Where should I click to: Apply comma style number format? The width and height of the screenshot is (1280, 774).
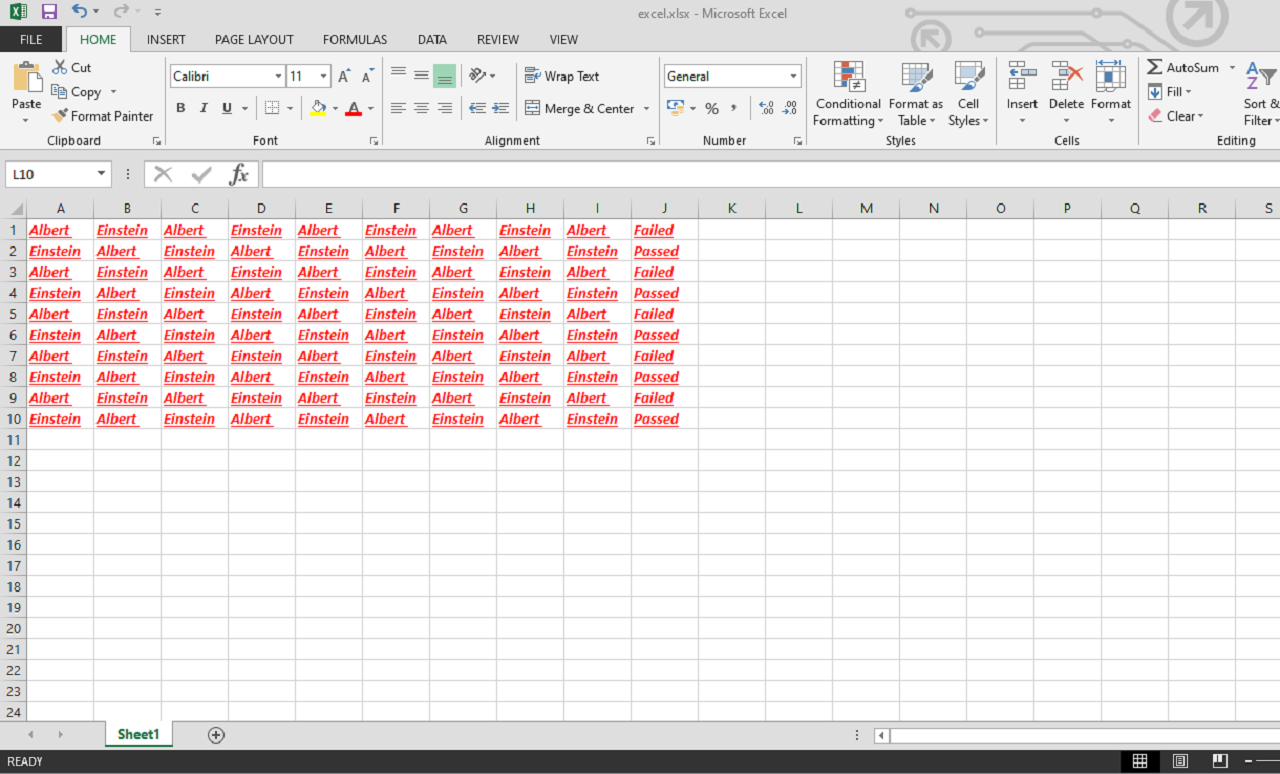(734, 108)
